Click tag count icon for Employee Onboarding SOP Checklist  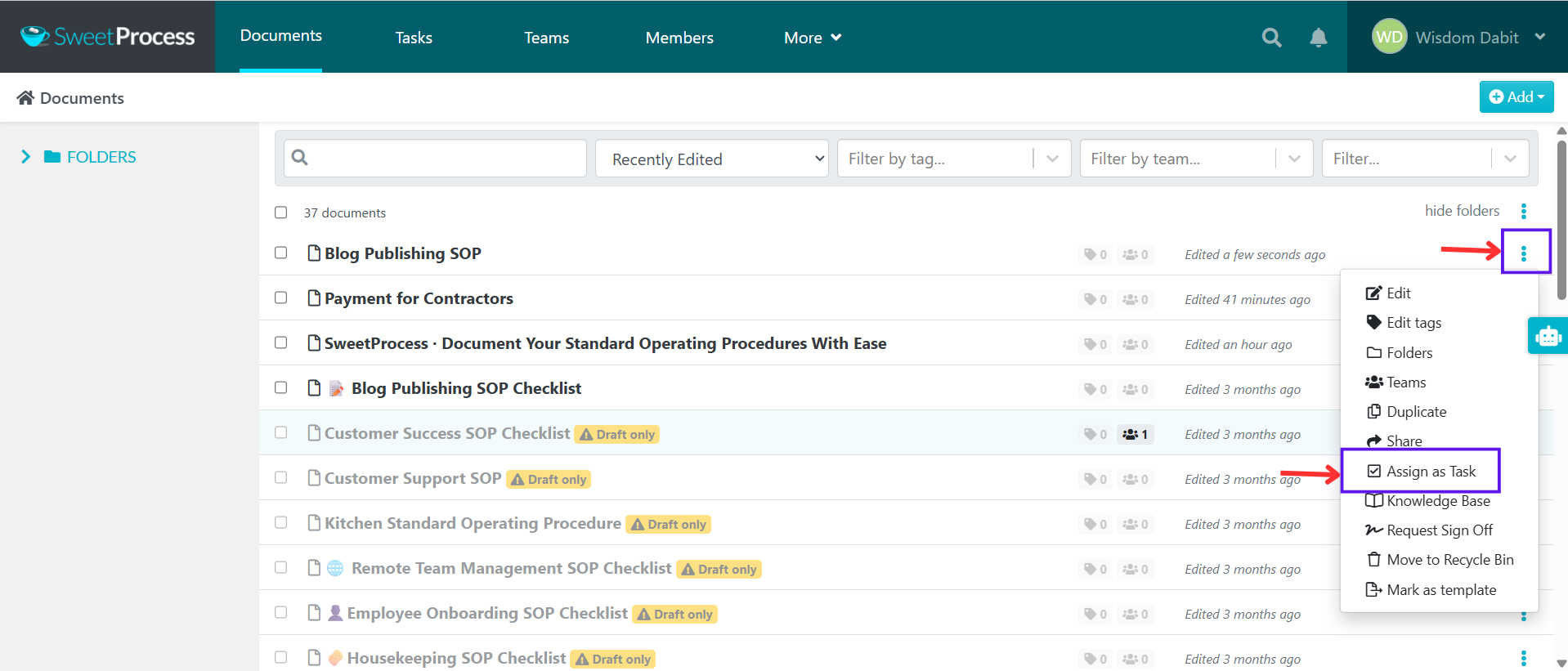click(1095, 615)
